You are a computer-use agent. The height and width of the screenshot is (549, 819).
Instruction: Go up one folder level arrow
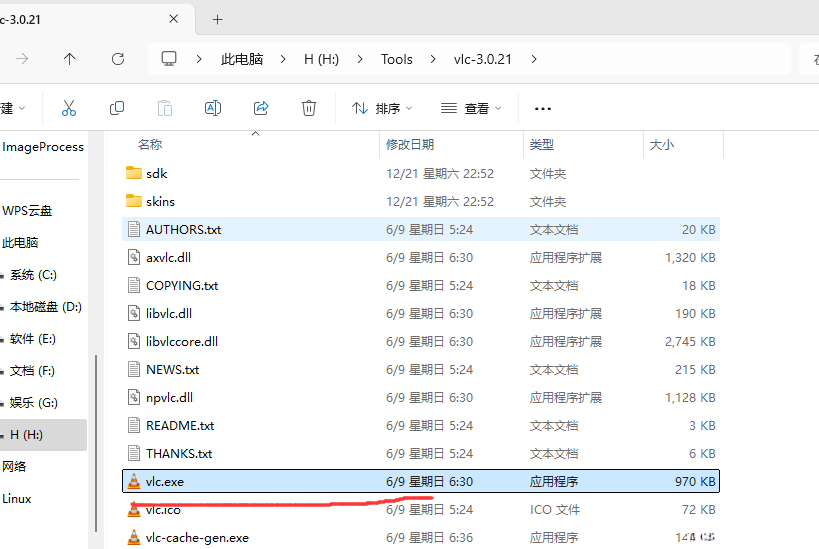pos(69,59)
